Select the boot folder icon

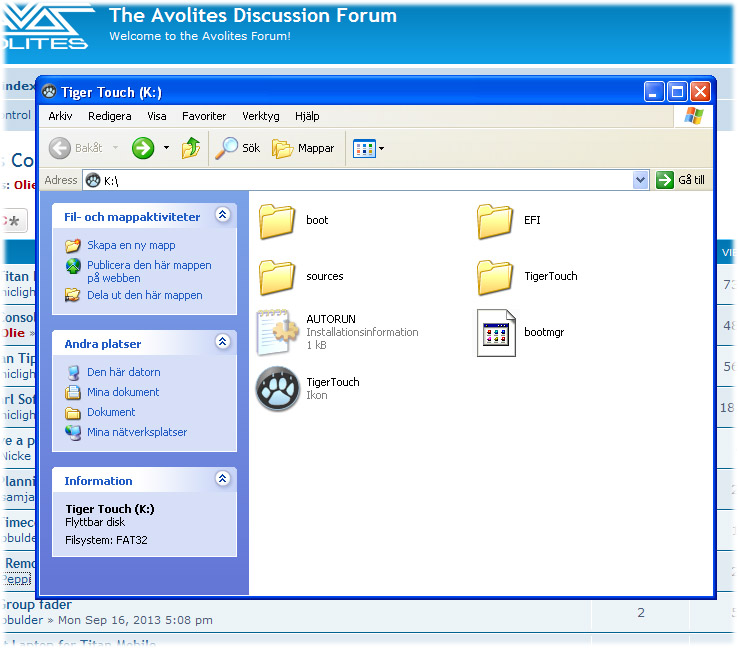[277, 221]
